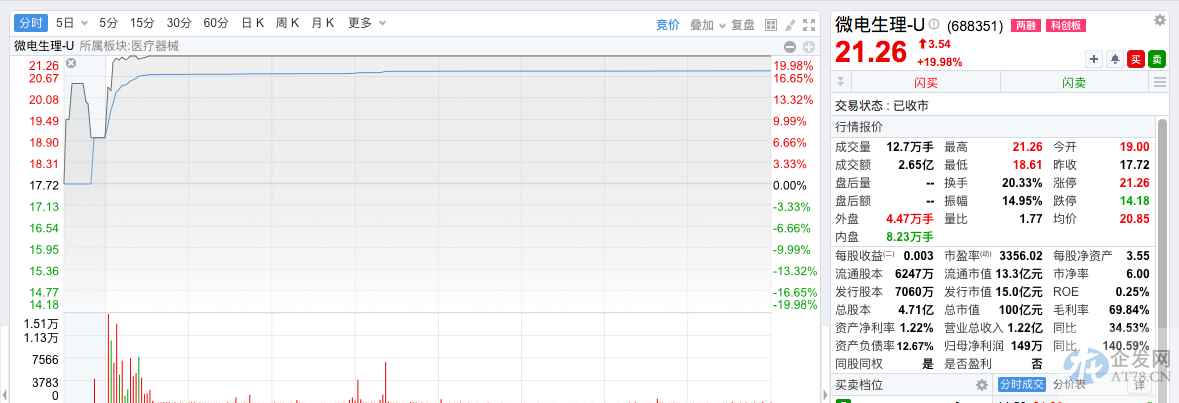Screen dimensions: 1179x403
Task: Add stock to watchlist with plus button
Action: coord(1094,59)
